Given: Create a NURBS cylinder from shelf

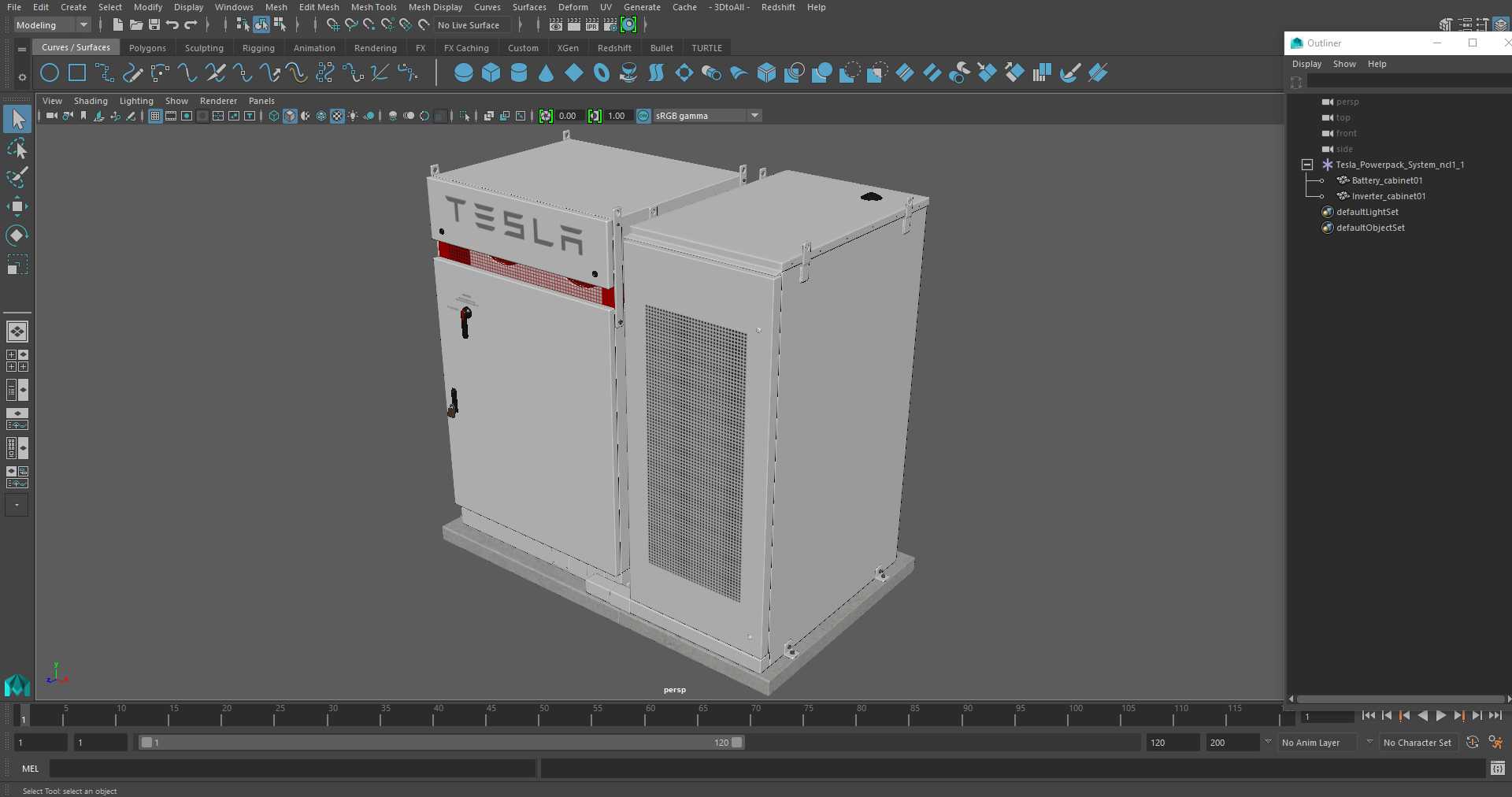Looking at the screenshot, I should tap(519, 73).
